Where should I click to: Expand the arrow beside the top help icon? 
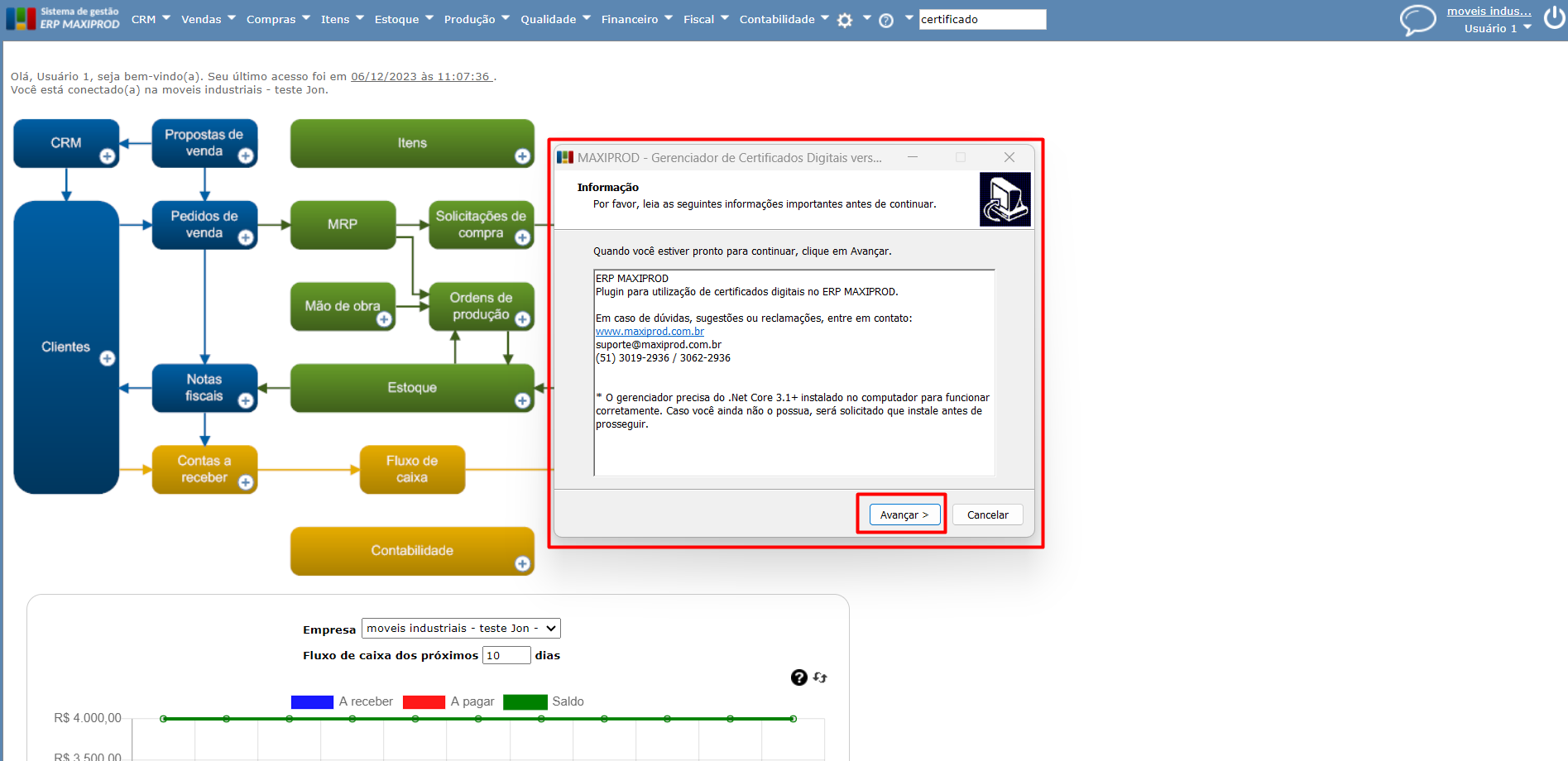pos(909,17)
